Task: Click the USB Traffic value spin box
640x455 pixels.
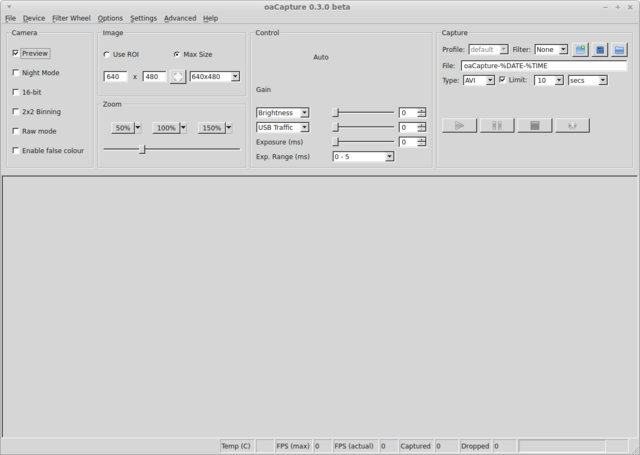Action: tap(413, 127)
